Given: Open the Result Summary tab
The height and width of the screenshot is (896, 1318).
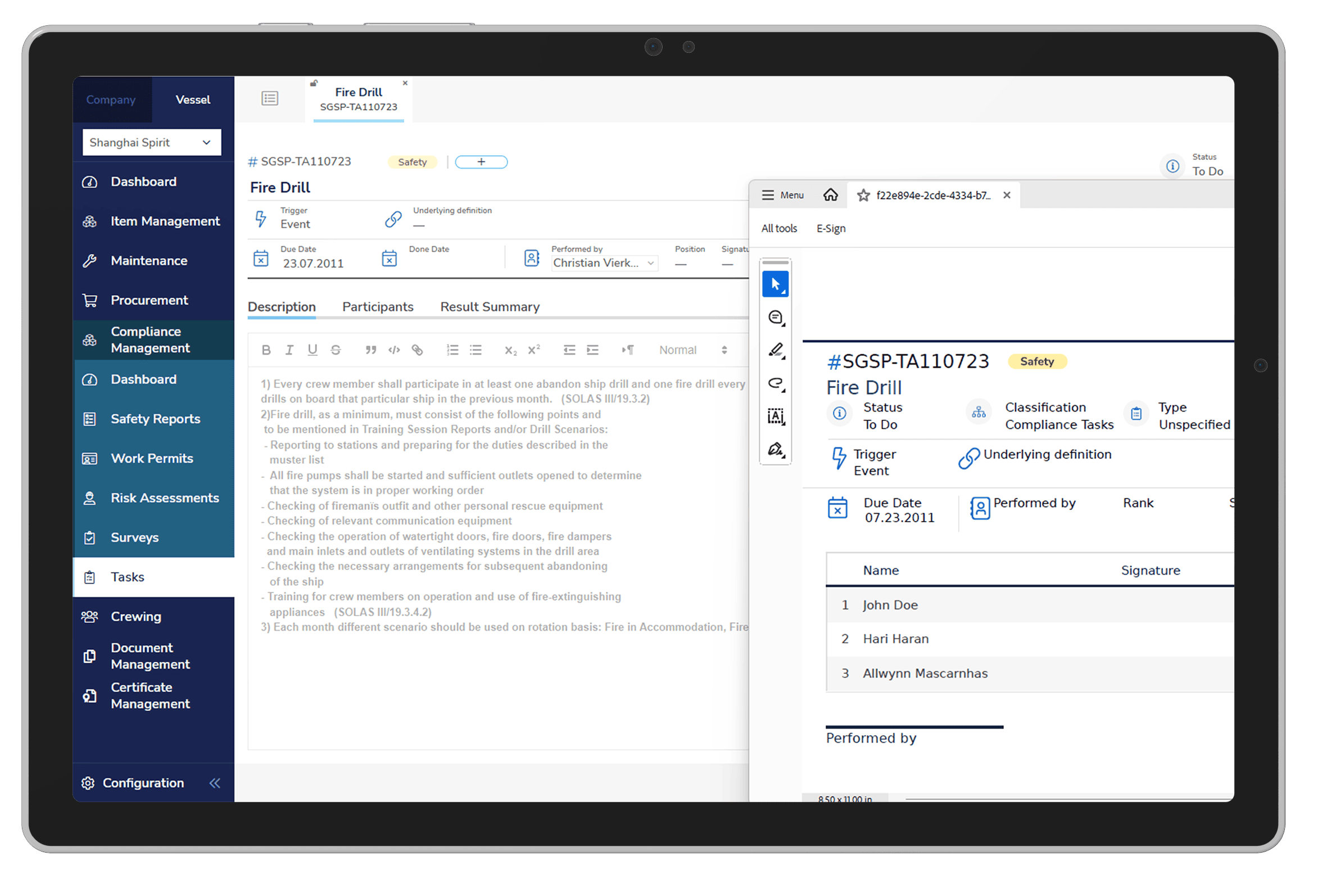Looking at the screenshot, I should coord(490,307).
